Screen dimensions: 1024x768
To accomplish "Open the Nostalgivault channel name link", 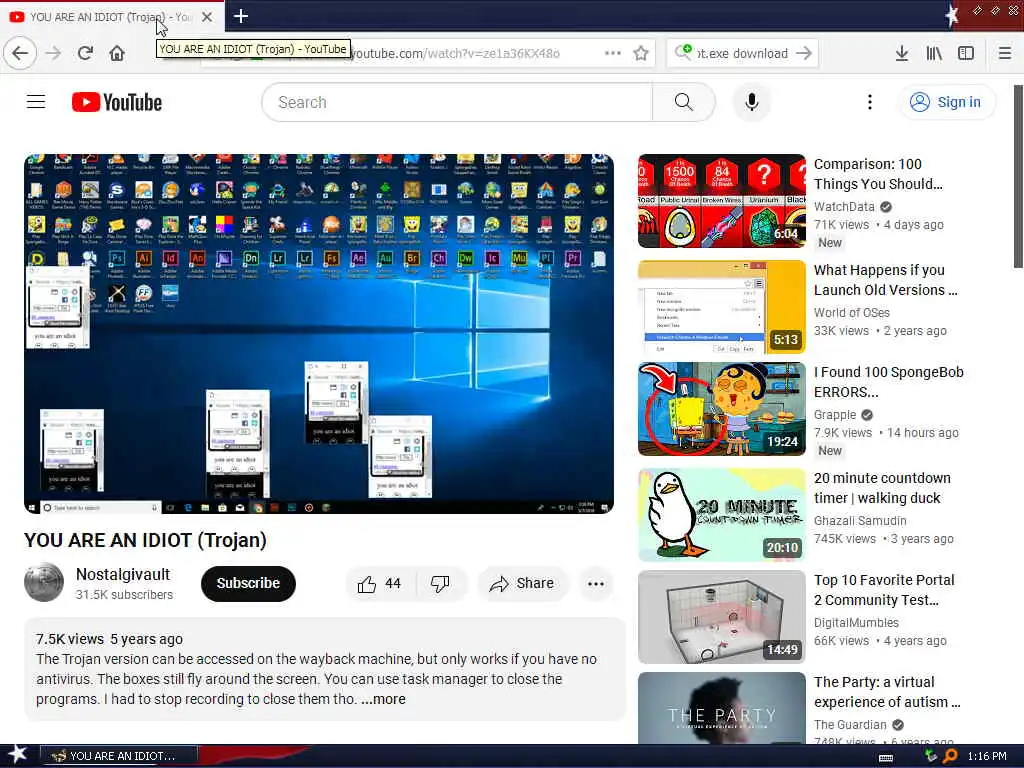I will [x=123, y=574].
